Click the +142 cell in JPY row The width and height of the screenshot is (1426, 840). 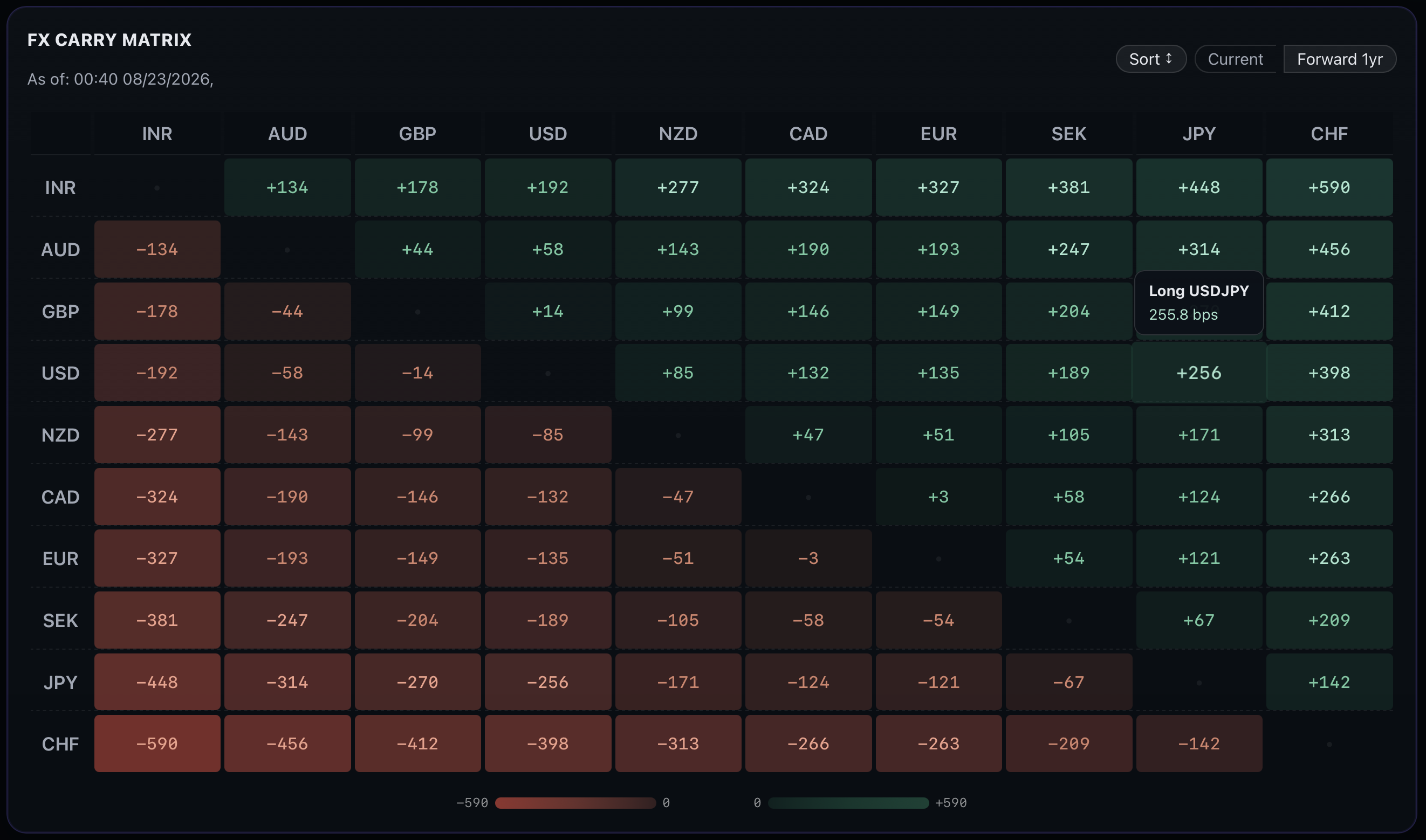pos(1329,682)
